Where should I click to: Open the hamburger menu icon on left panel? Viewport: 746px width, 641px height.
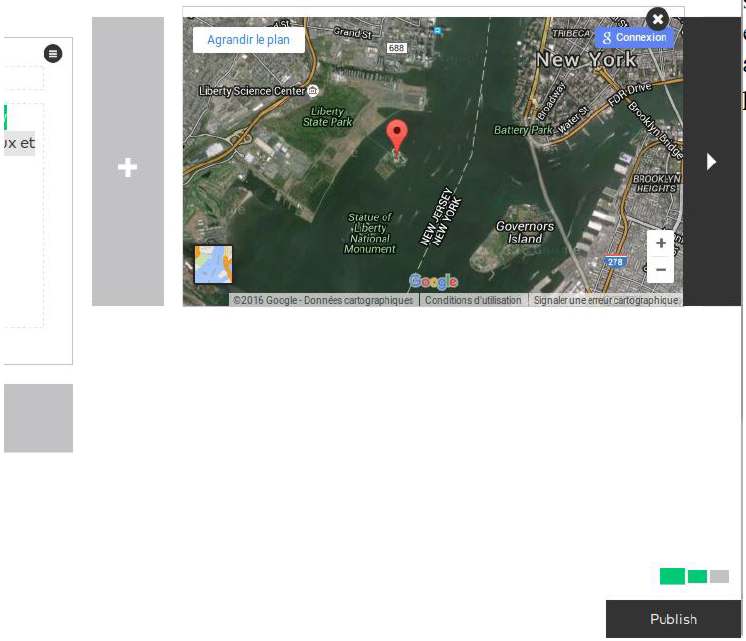coord(53,54)
